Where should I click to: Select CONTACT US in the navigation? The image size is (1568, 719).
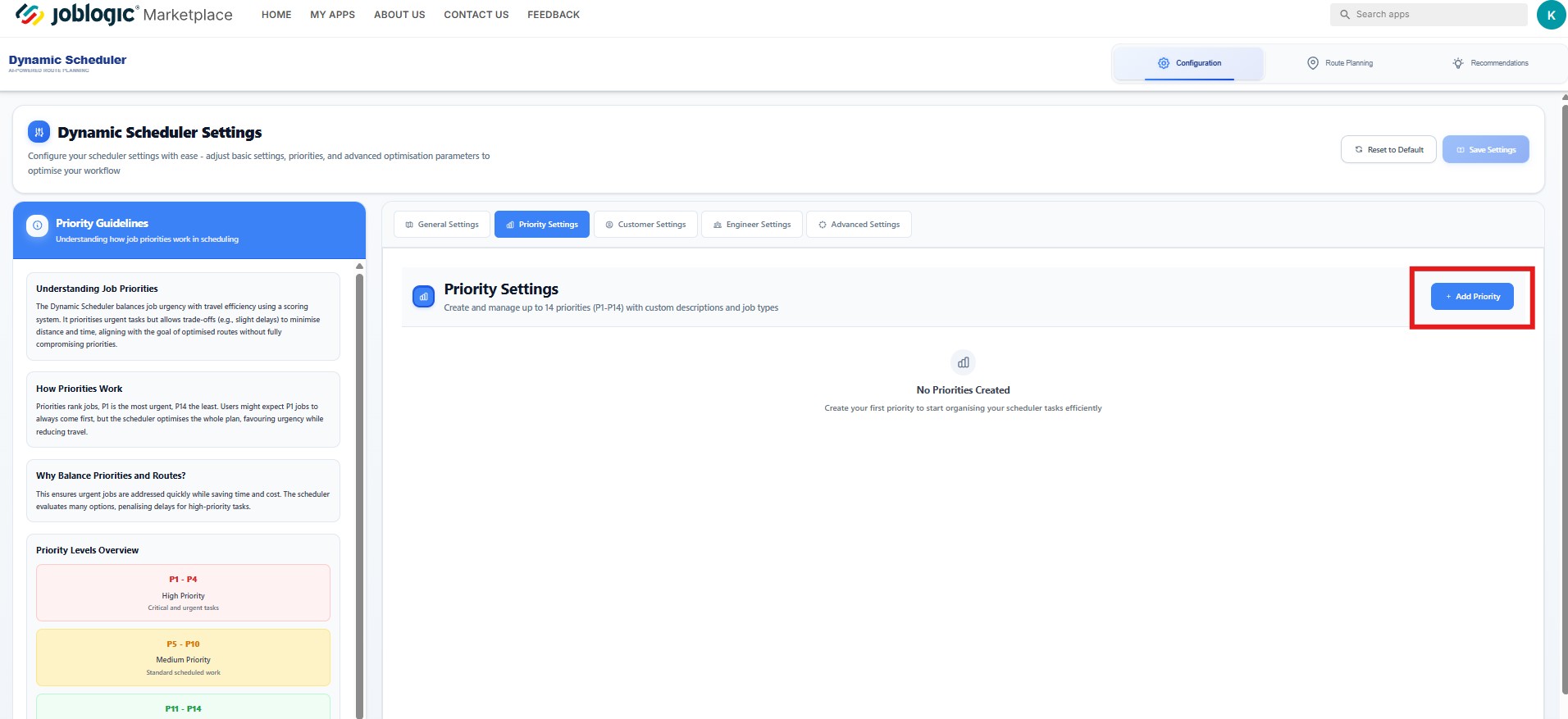click(x=476, y=15)
